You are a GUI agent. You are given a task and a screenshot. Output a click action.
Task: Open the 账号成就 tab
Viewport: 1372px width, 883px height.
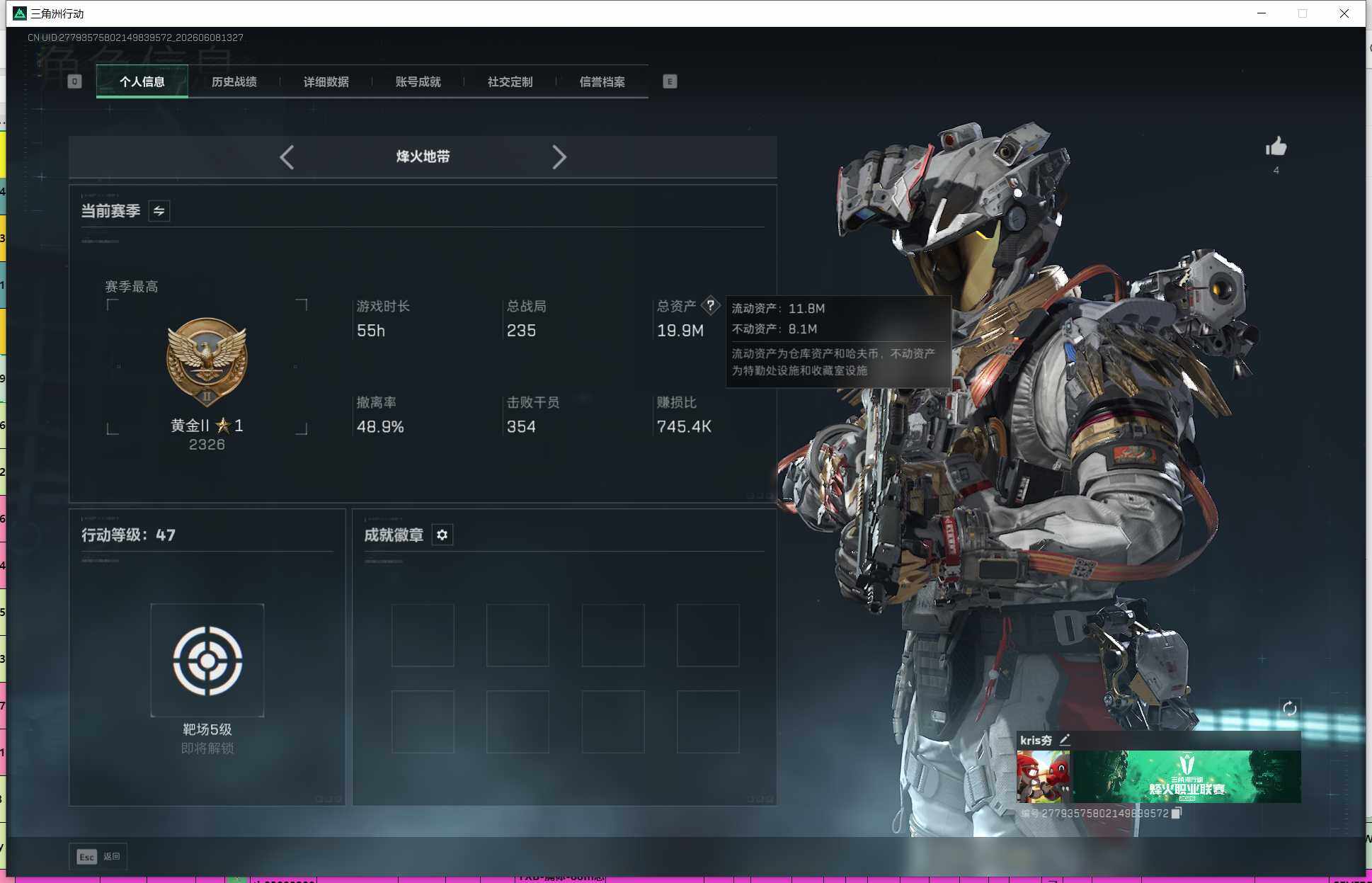pyautogui.click(x=418, y=81)
